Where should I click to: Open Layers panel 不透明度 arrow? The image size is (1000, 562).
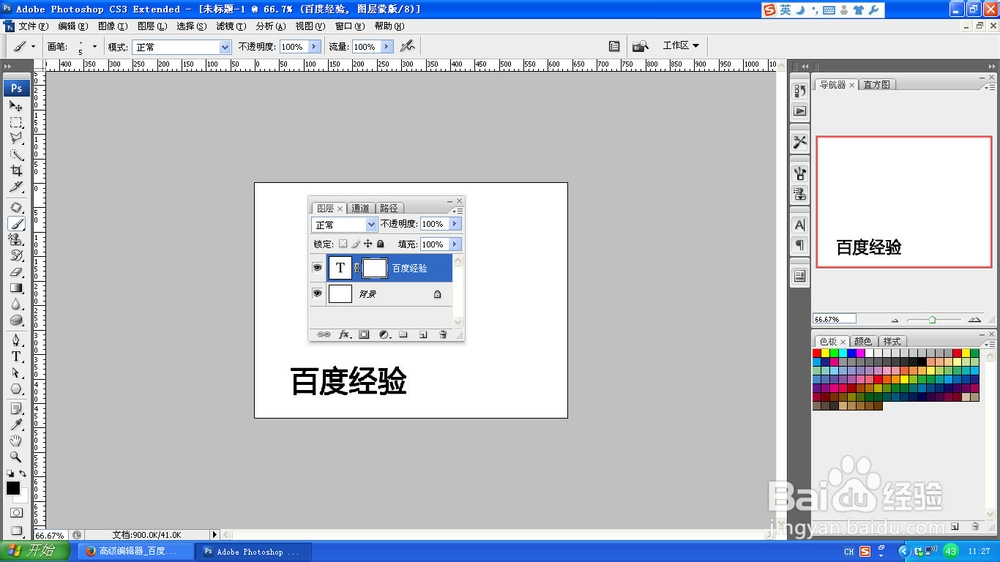point(455,224)
